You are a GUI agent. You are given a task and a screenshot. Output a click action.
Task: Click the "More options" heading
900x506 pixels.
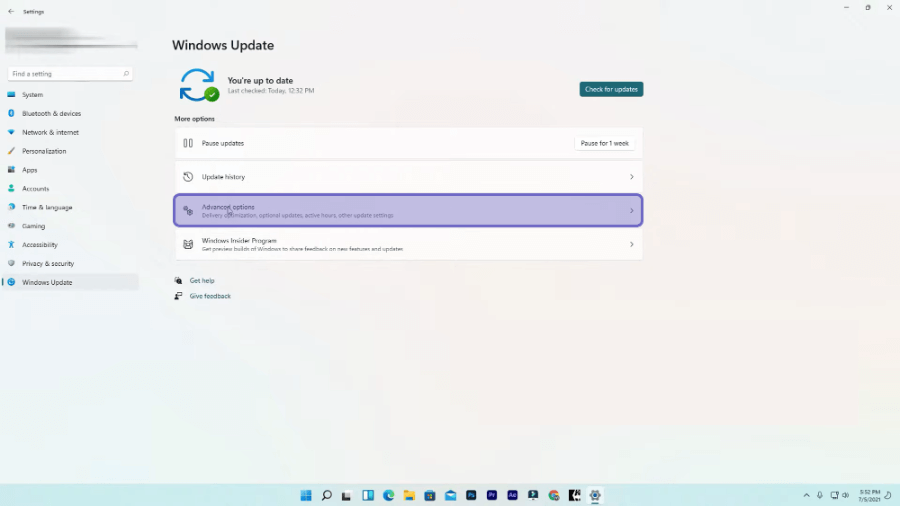195,119
